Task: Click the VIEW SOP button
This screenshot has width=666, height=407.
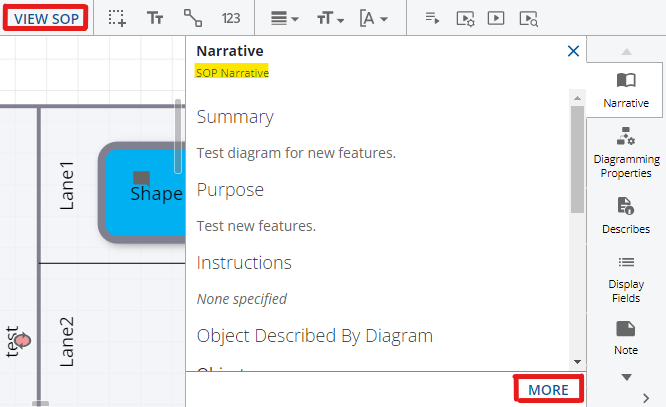Action: [44, 18]
